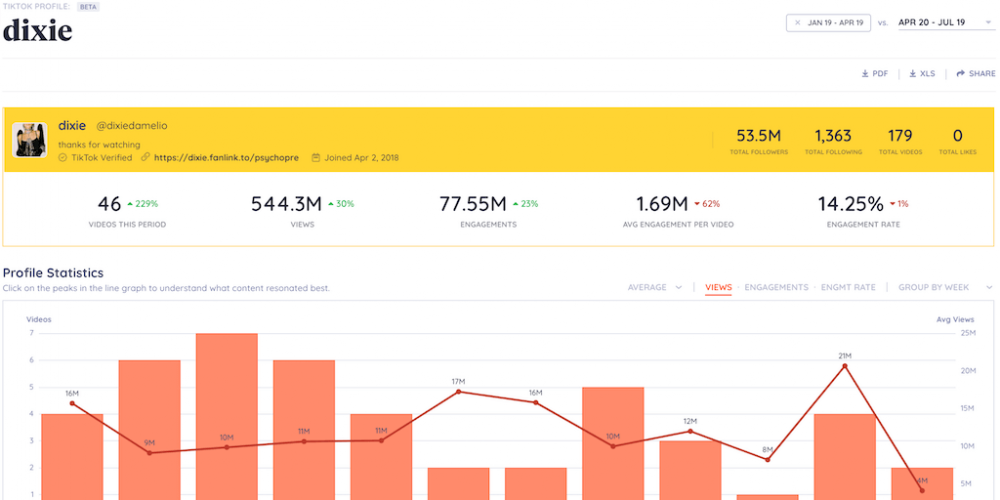The width and height of the screenshot is (1000, 500).
Task: Click the XLS download arrow icon
Action: click(912, 74)
